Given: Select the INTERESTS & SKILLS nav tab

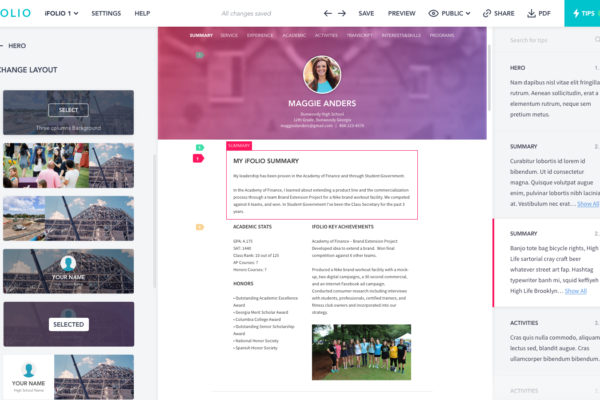Looking at the screenshot, I should click(401, 35).
